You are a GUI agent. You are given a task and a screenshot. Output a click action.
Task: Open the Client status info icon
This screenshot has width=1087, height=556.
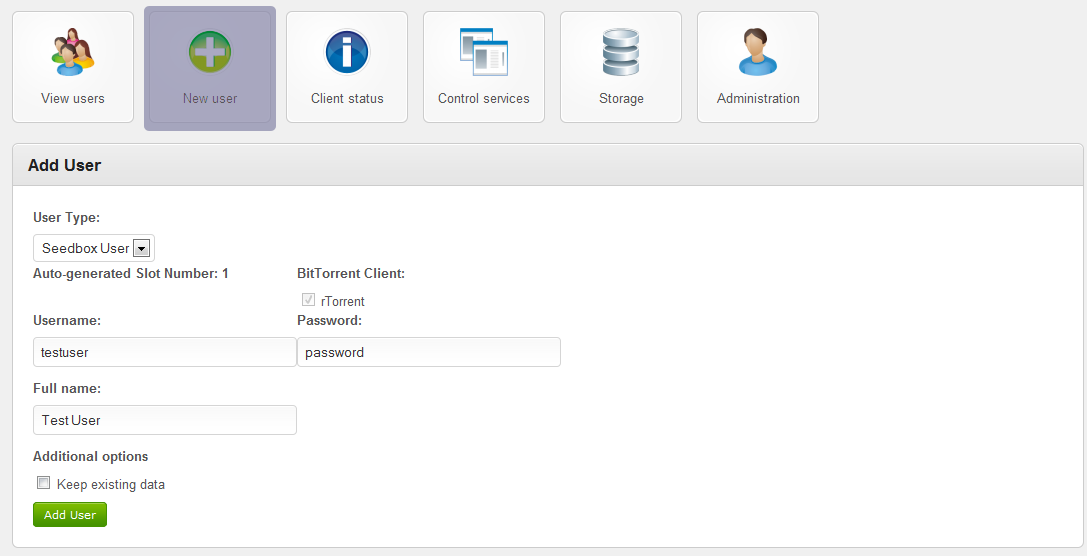click(347, 52)
